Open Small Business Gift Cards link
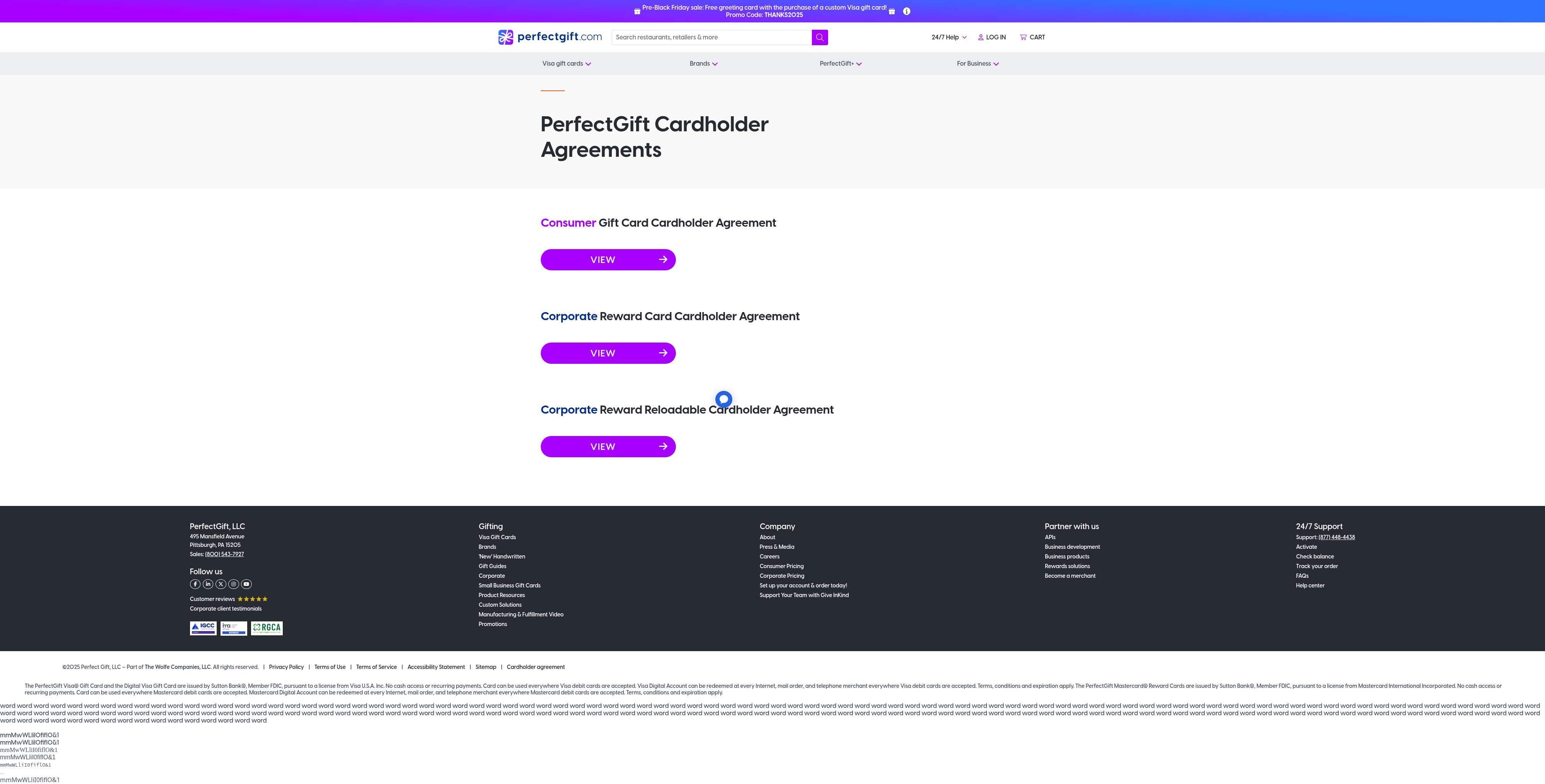Viewport: 1545px width, 784px height. (509, 585)
